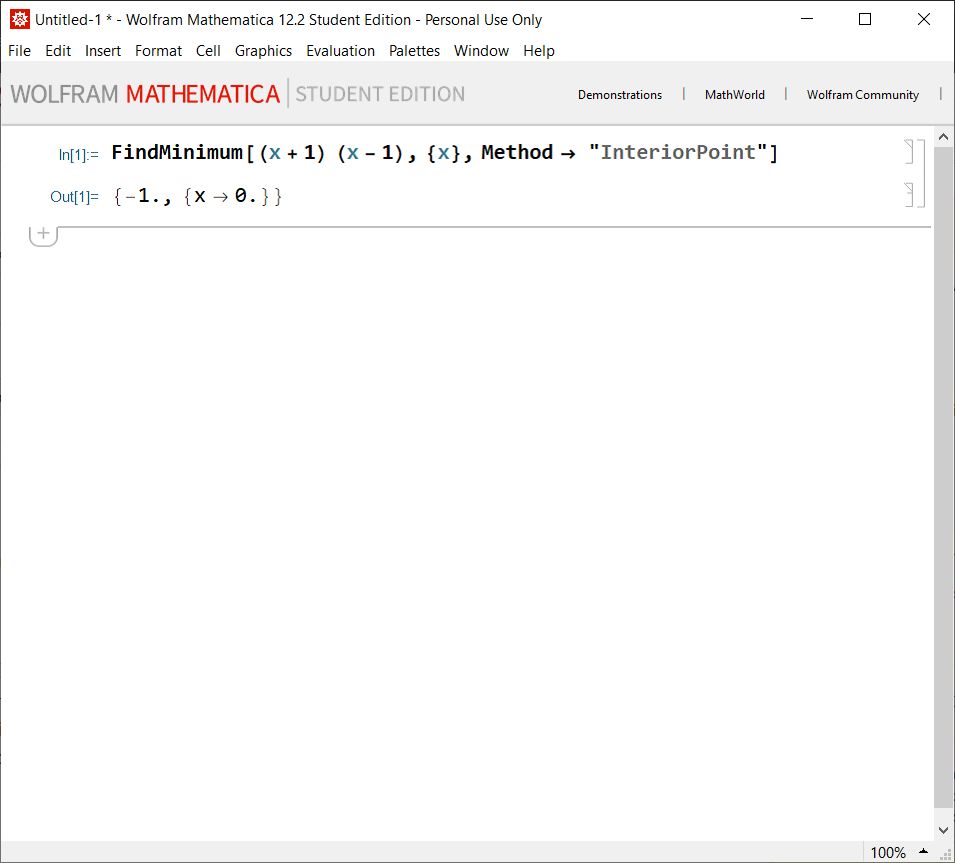Close the Mathematica window

[923, 19]
